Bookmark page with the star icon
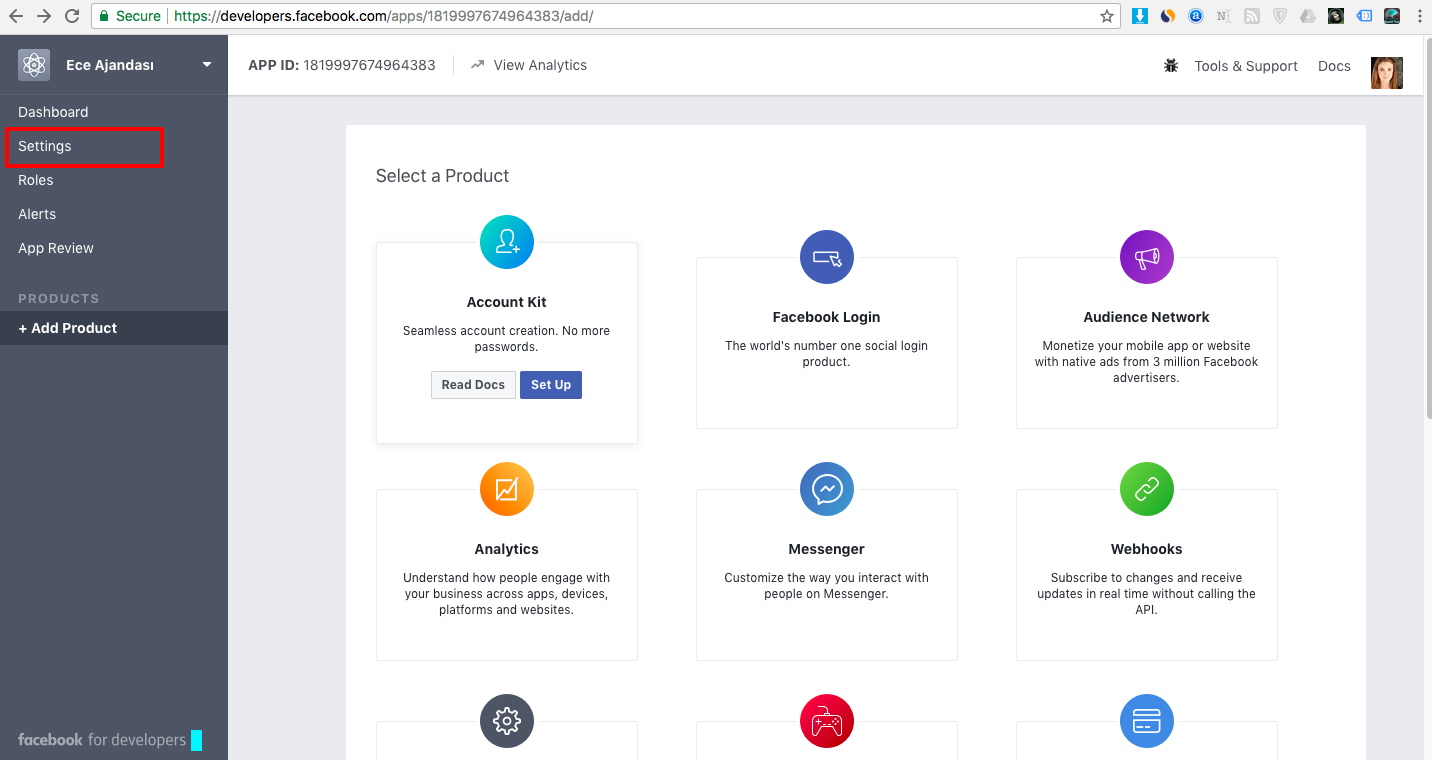Image resolution: width=1432 pixels, height=760 pixels. pyautogui.click(x=1107, y=16)
